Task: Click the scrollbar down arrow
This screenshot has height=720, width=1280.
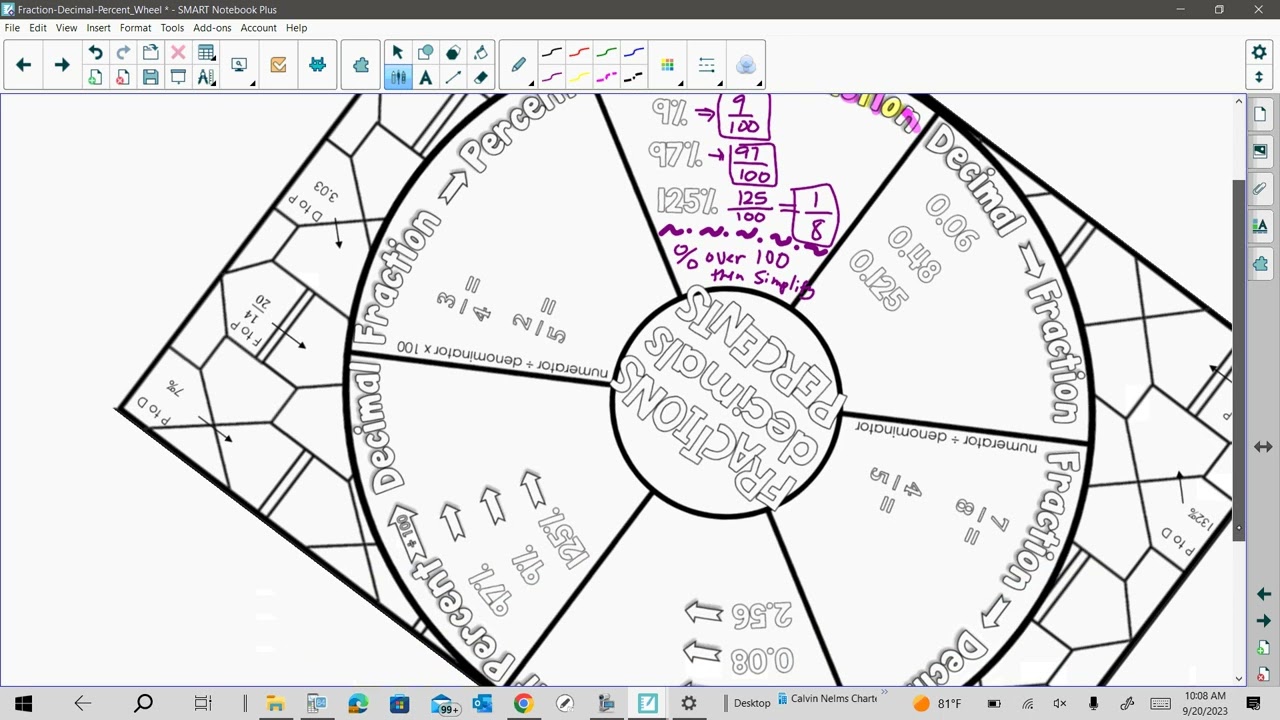Action: tap(1239, 679)
